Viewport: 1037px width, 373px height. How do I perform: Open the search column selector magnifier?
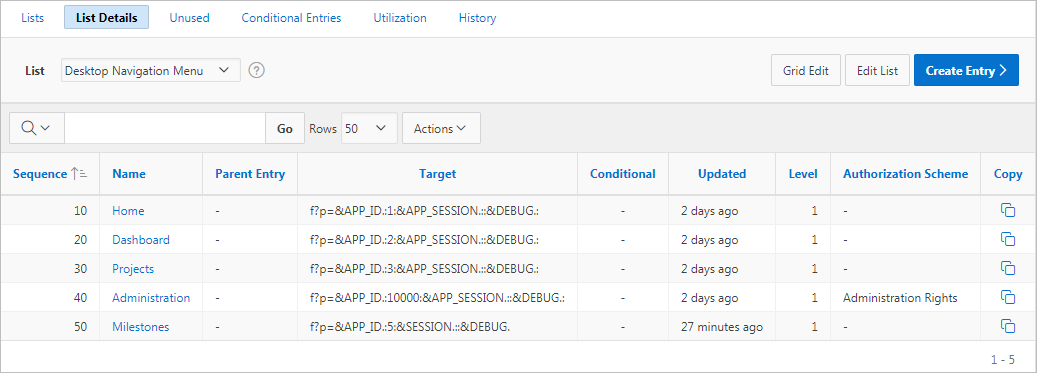[36, 128]
